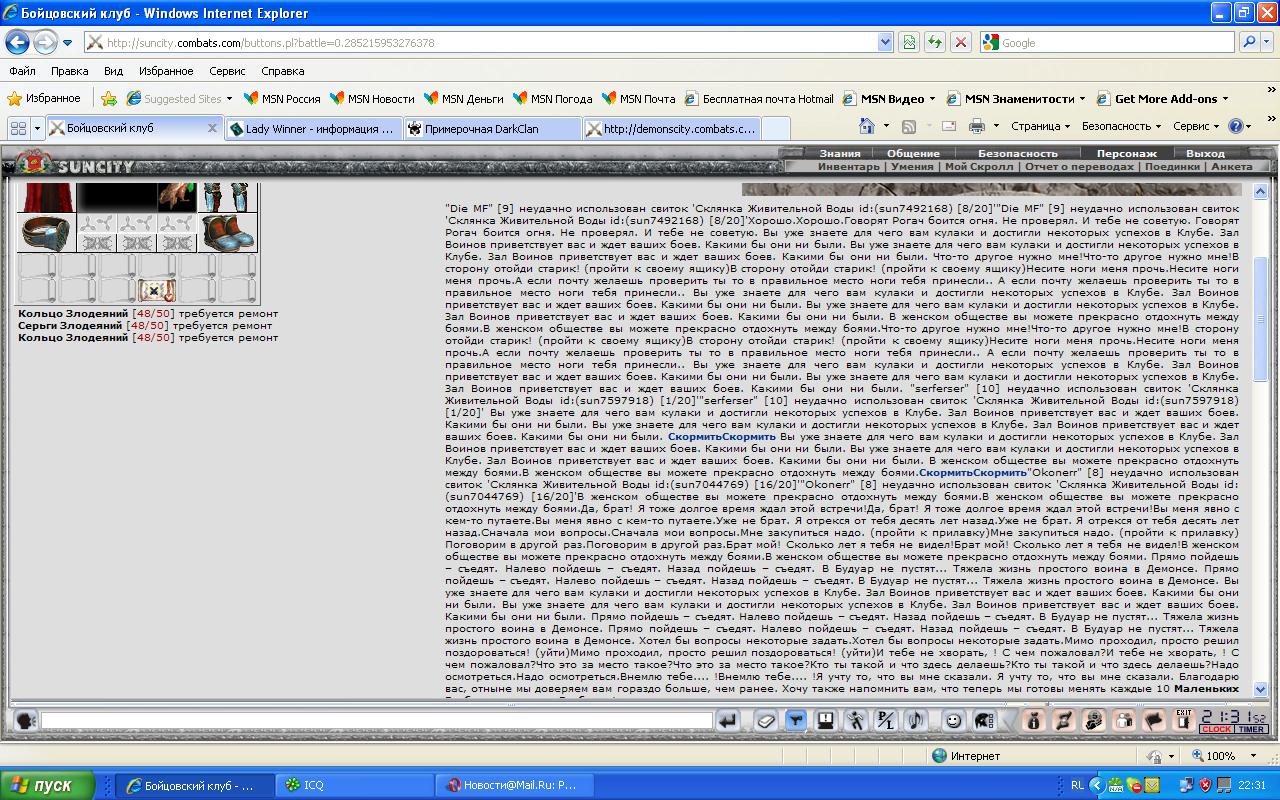Viewport: 1280px width, 800px height.
Task: Open Отчет о переводах link
Action: pyautogui.click(x=1079, y=167)
